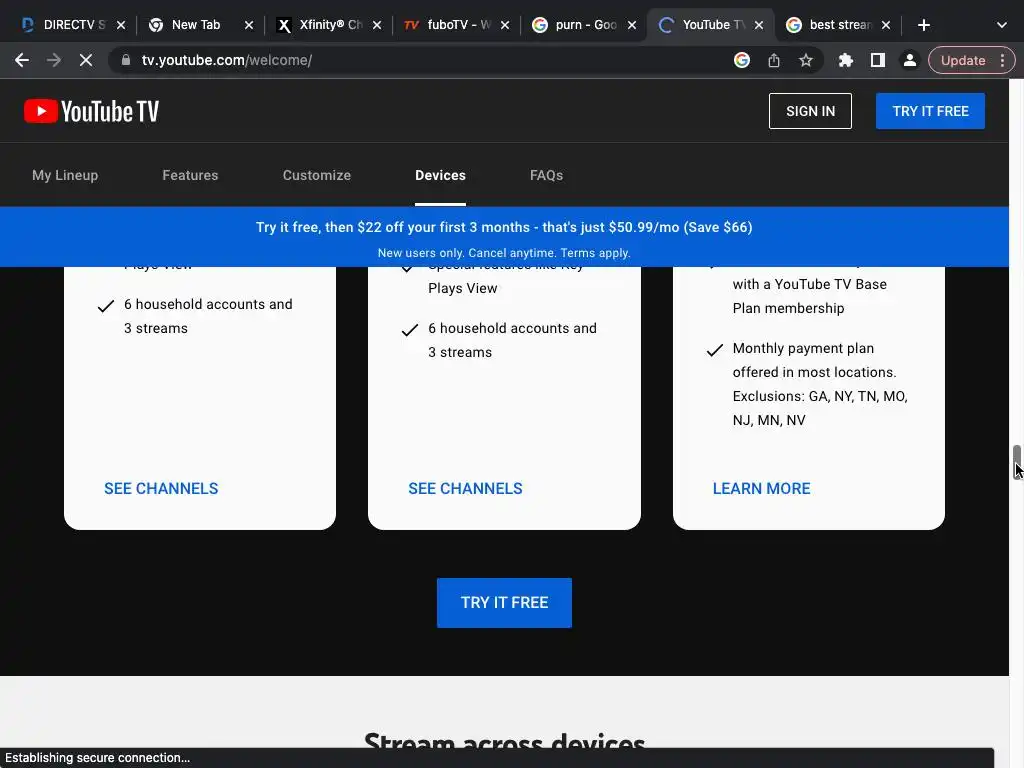Click the header TRY IT FREE button
The width and height of the screenshot is (1024, 768).
click(931, 111)
